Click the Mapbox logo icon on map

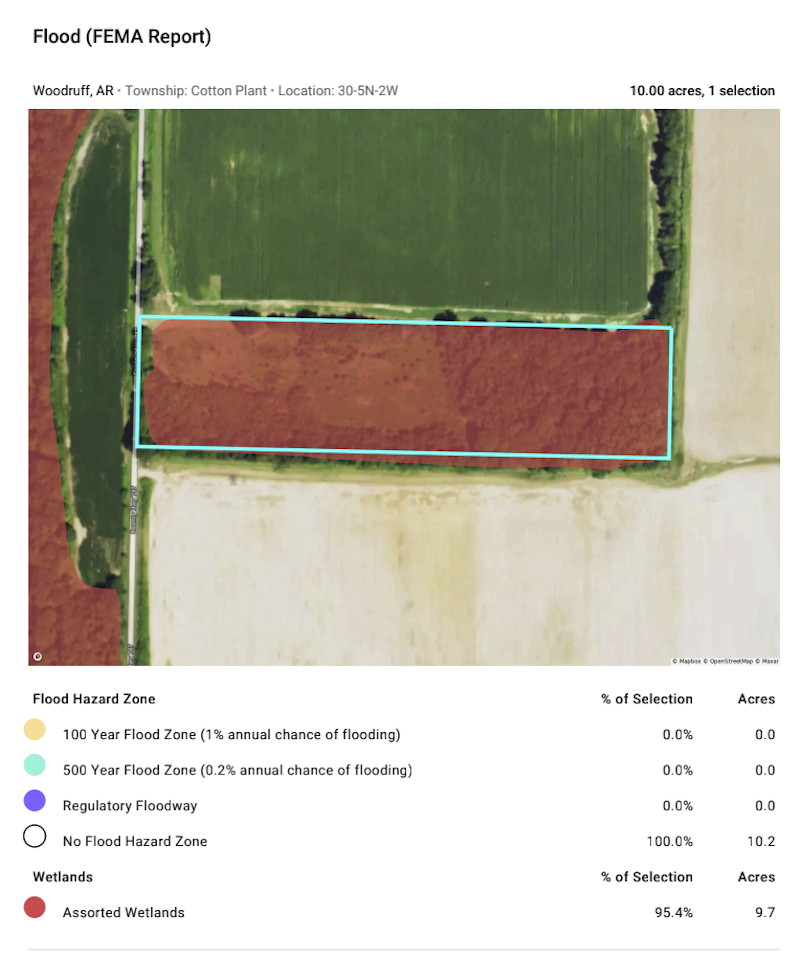[x=38, y=656]
